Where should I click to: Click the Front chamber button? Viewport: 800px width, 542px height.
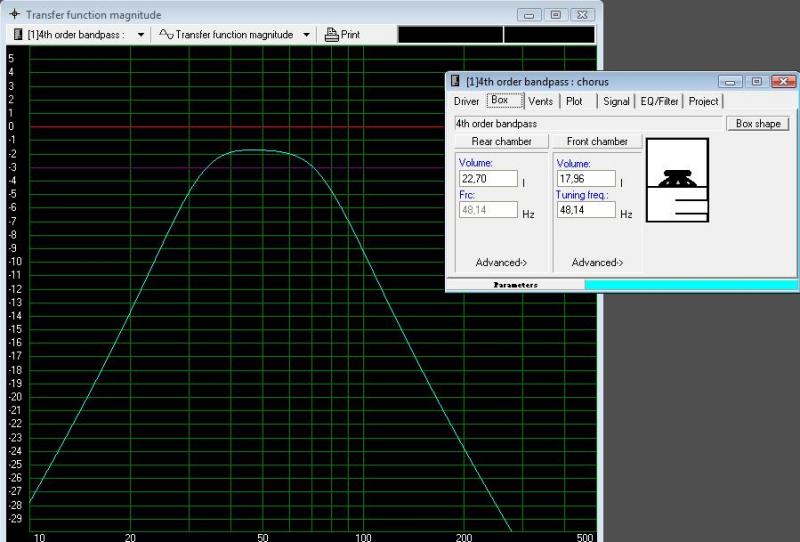click(x=597, y=142)
